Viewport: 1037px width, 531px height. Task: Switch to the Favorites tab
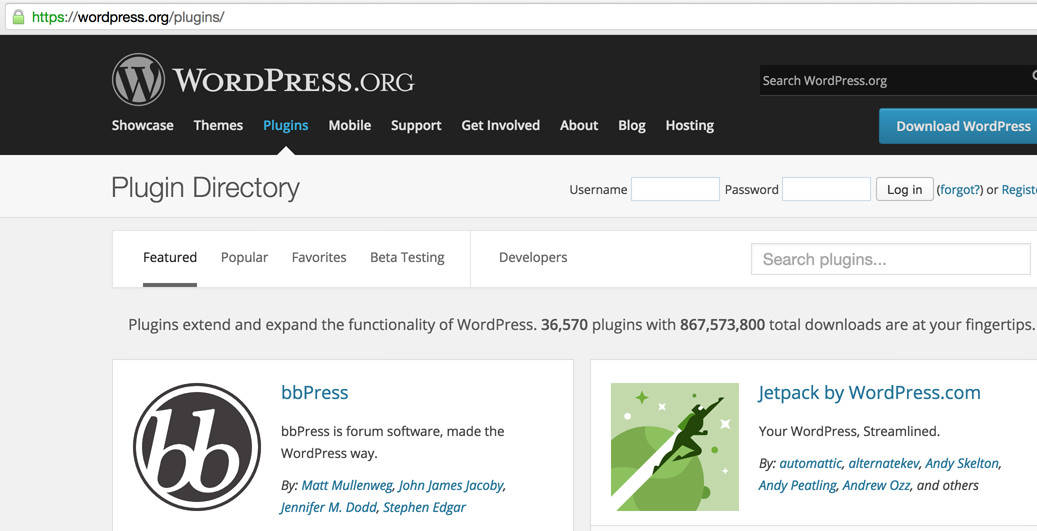point(319,257)
